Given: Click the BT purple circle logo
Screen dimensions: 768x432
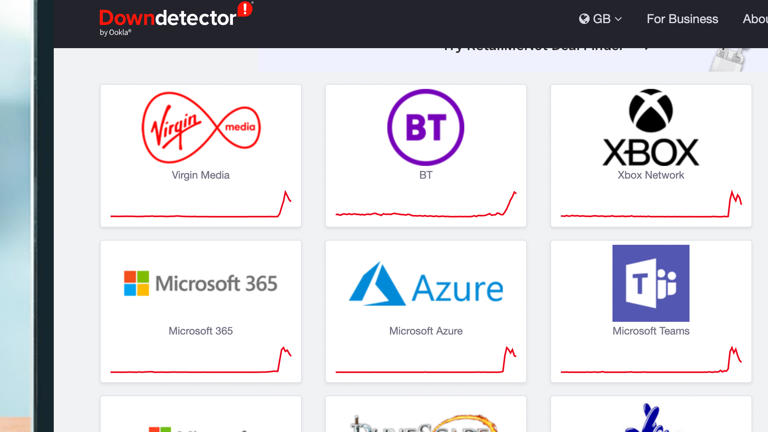Looking at the screenshot, I should (426, 127).
